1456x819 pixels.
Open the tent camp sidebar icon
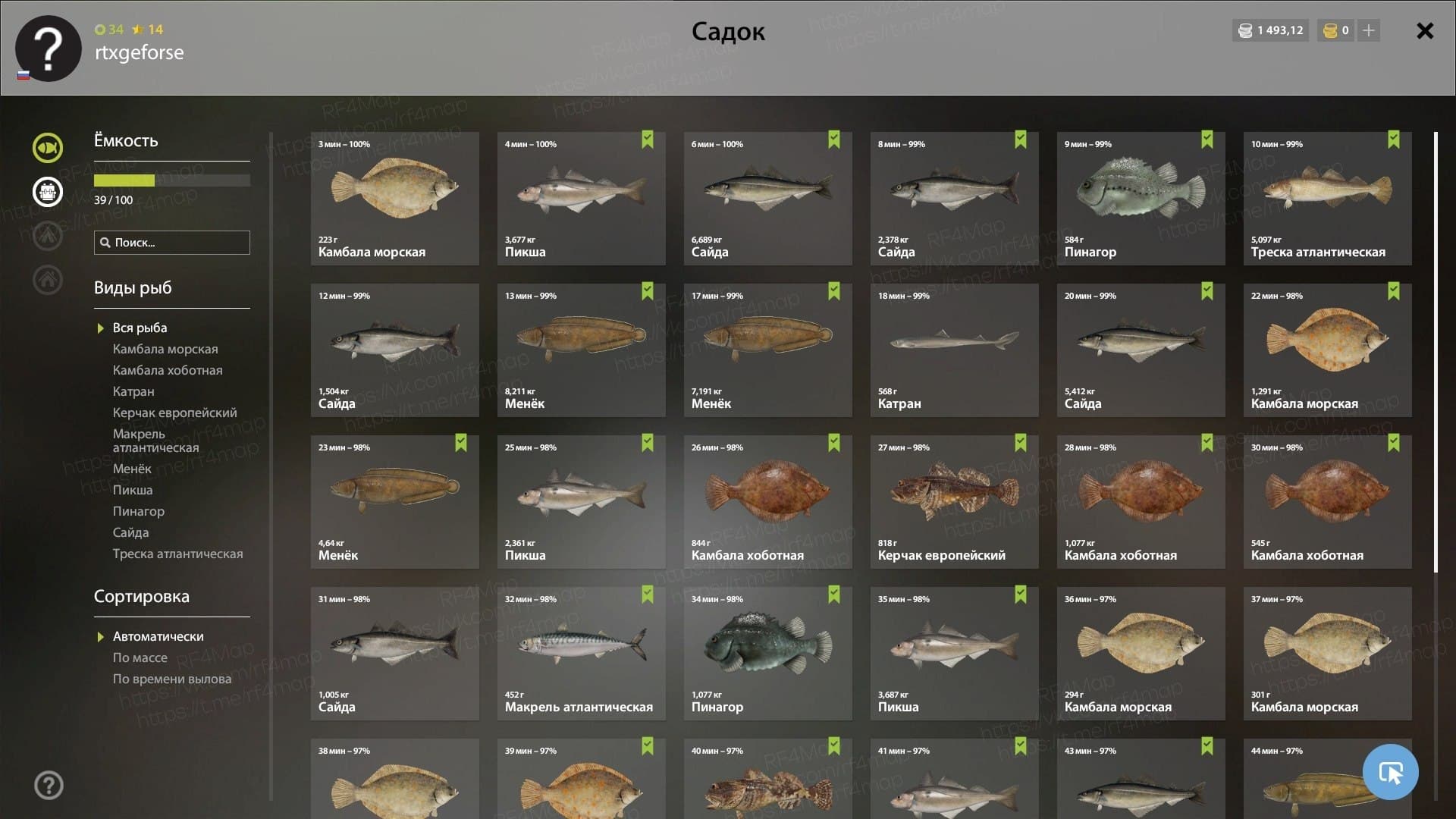48,236
